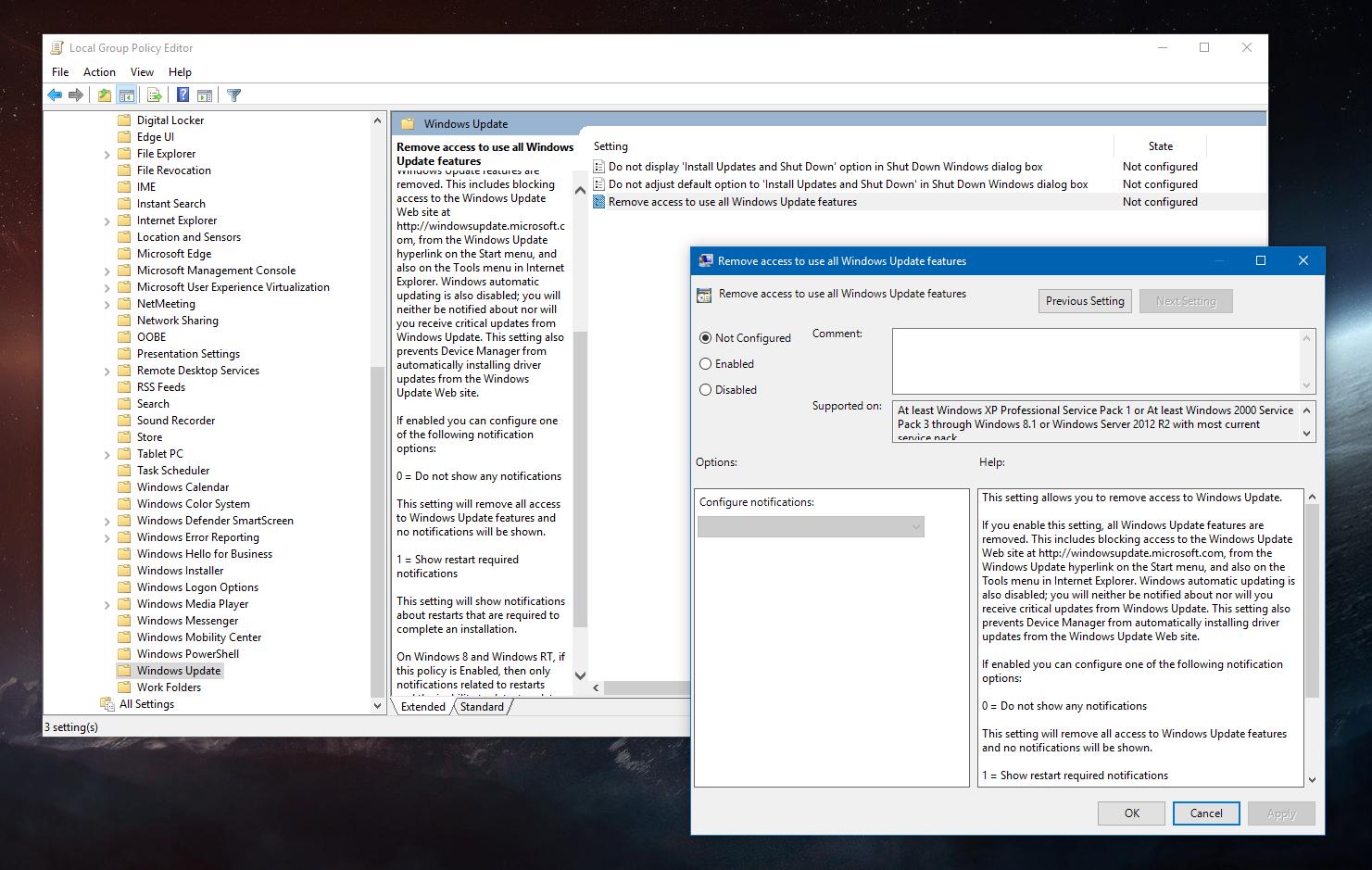This screenshot has height=870, width=1372.
Task: Click icon of 'Do not adjust default option' row
Action: pos(598,184)
